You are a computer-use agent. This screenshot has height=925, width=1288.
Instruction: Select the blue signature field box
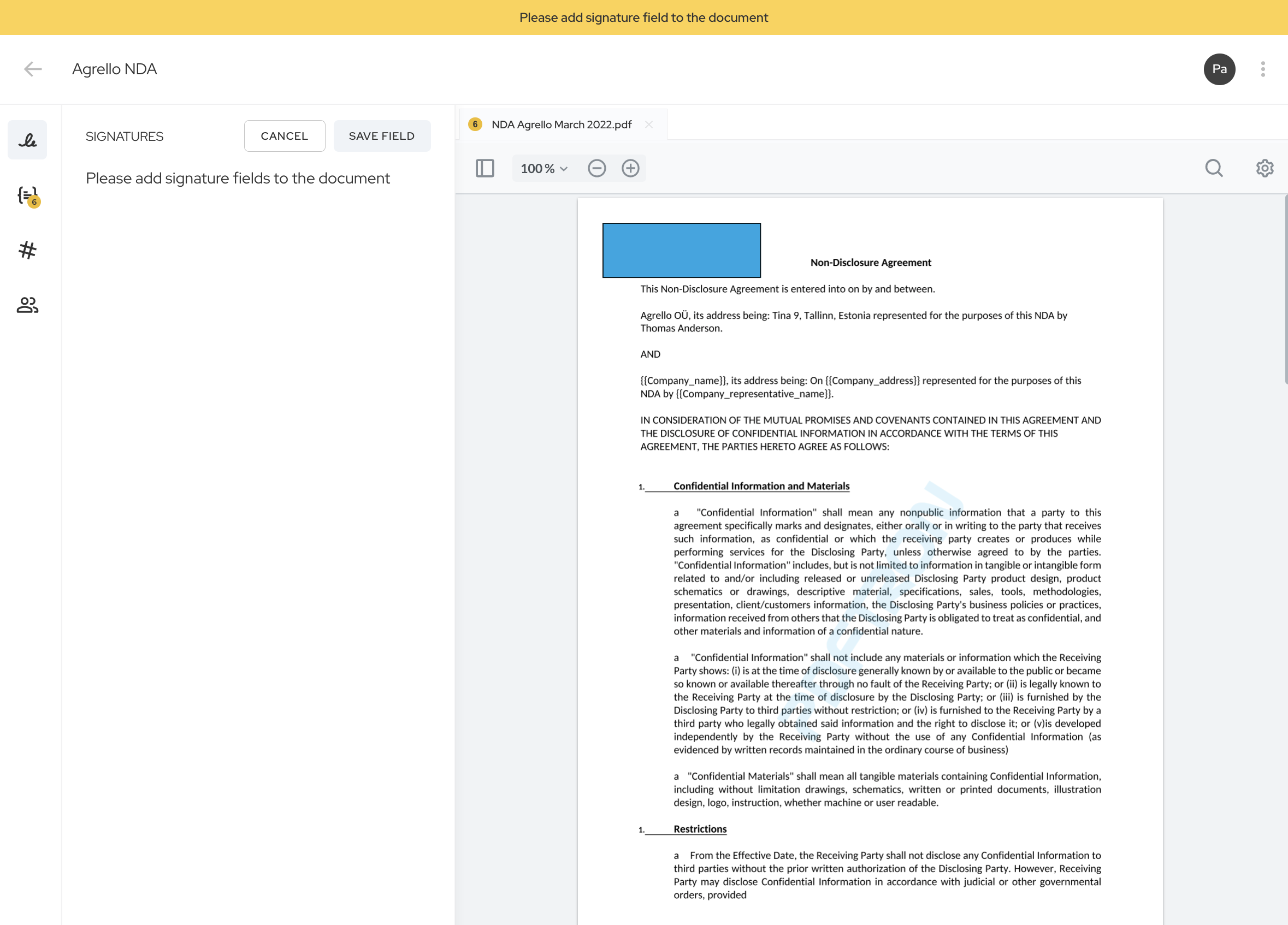coord(682,251)
